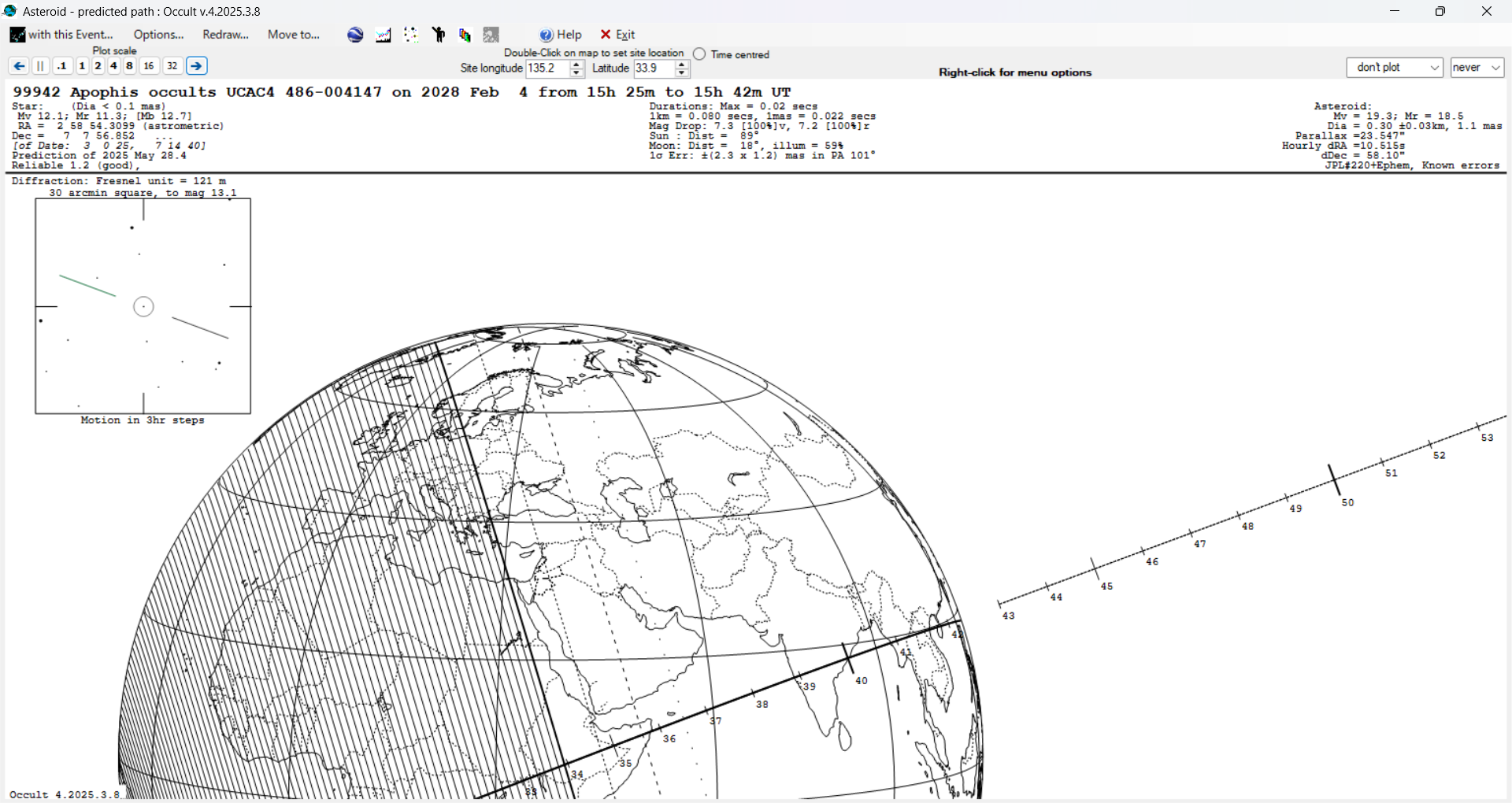This screenshot has width=1512, height=803.
Task: Open the 'never' dropdown
Action: point(1477,68)
